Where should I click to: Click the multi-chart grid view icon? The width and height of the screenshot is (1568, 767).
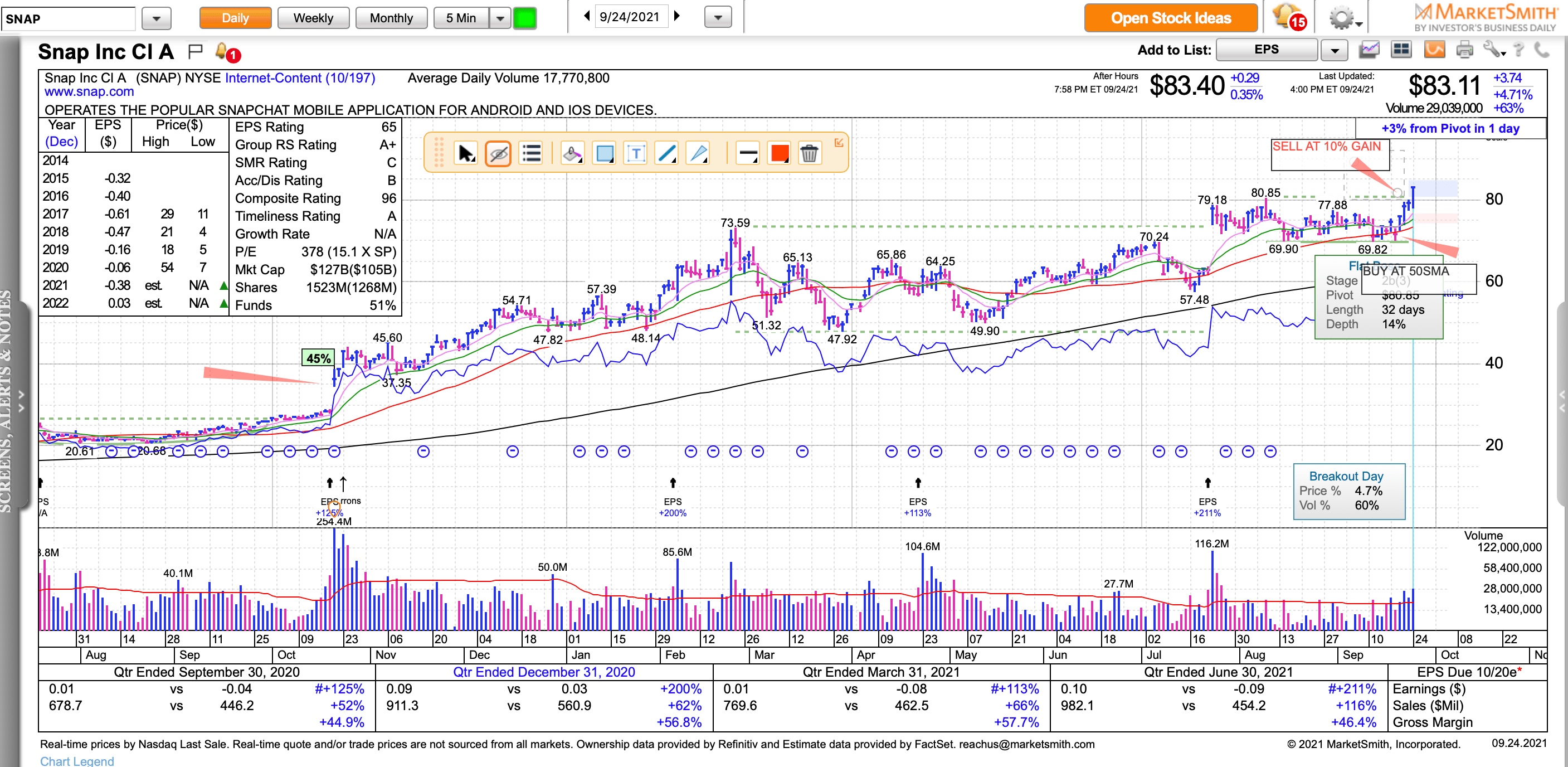pyautogui.click(x=1401, y=49)
